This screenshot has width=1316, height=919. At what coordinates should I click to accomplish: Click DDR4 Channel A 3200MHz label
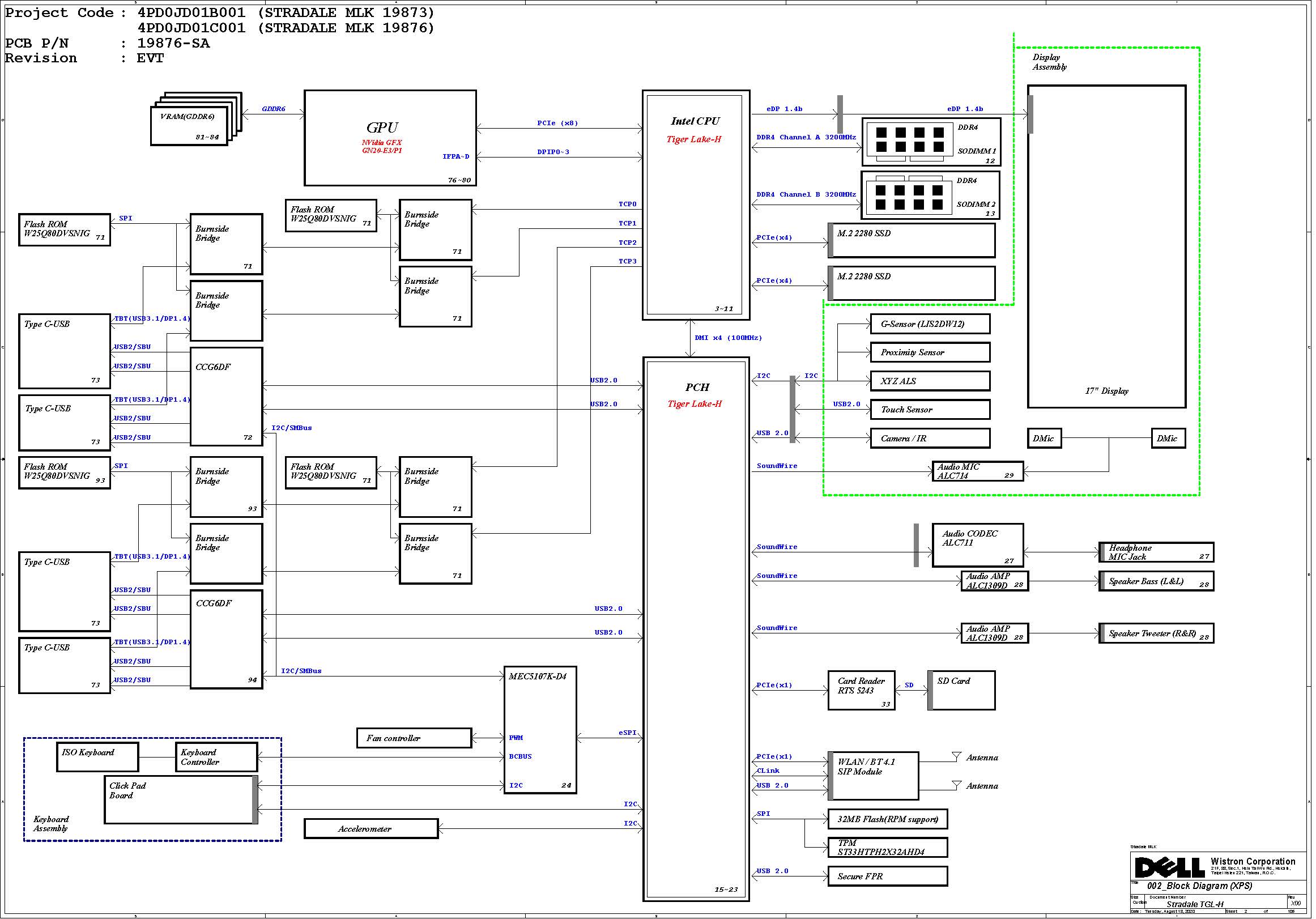click(x=808, y=138)
